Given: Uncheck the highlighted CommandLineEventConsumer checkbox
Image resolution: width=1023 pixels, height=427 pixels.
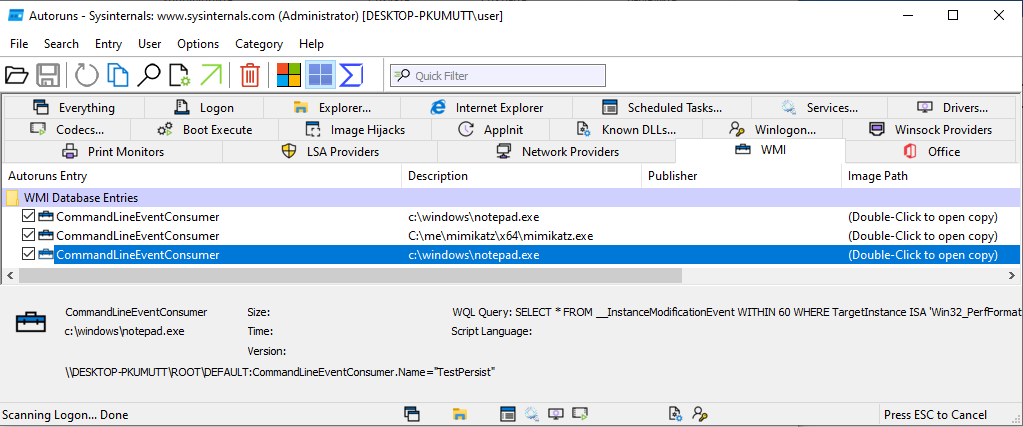Looking at the screenshot, I should point(28,255).
